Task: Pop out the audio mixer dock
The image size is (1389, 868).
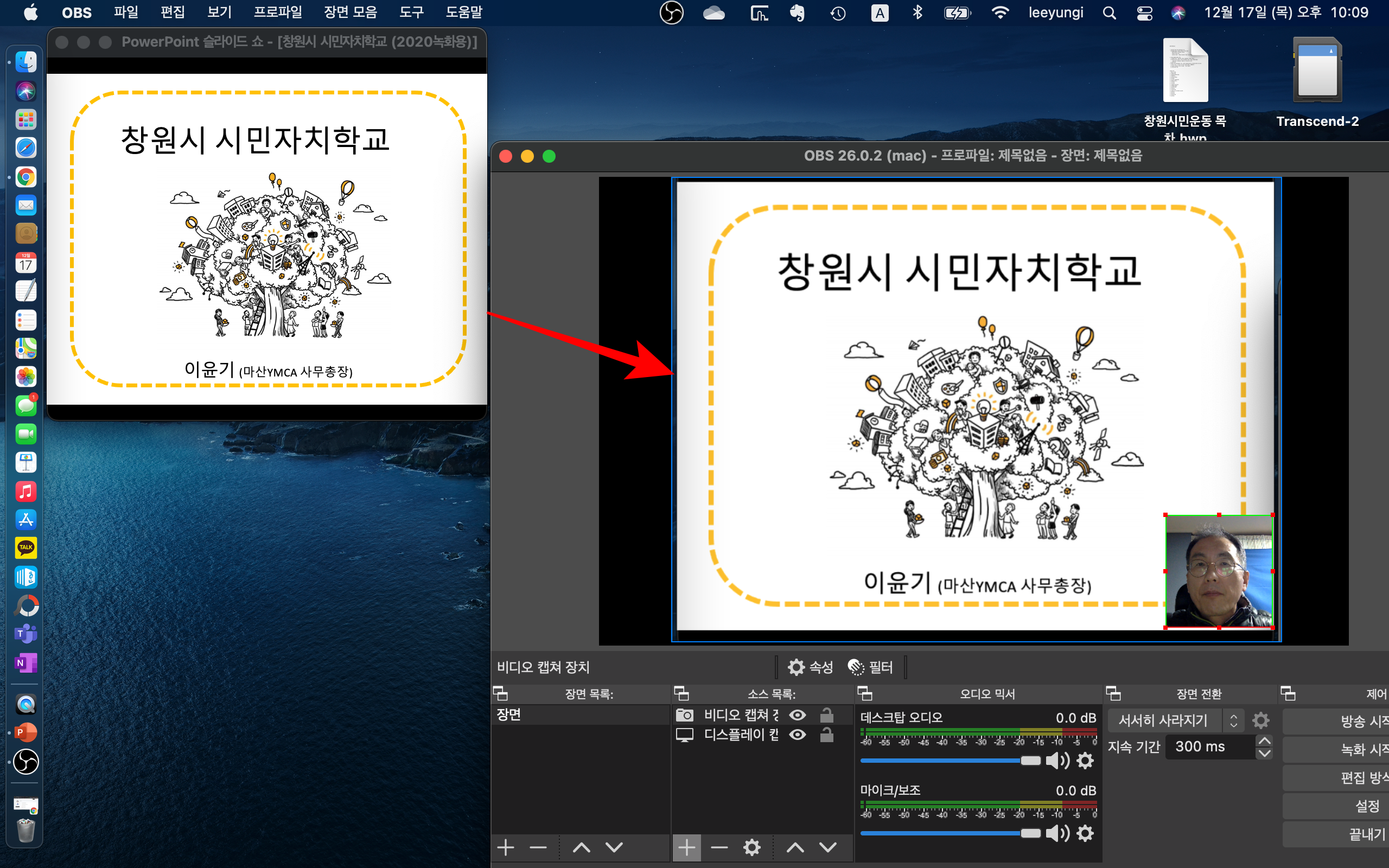Action: click(x=865, y=694)
